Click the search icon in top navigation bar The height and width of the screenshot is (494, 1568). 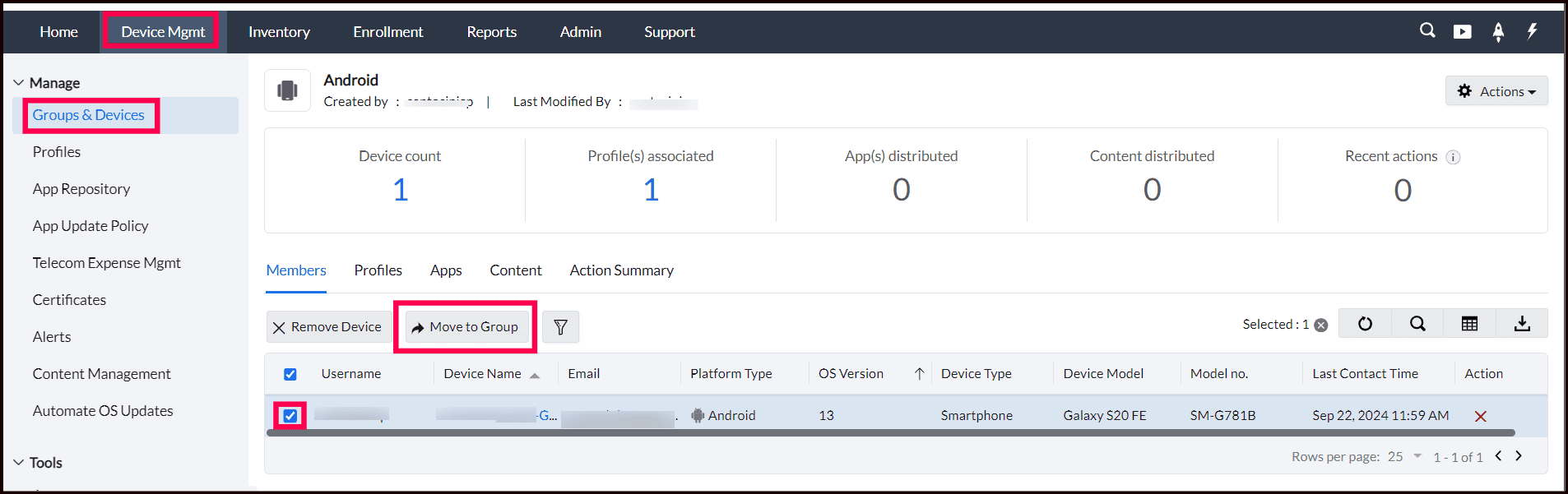tap(1427, 30)
